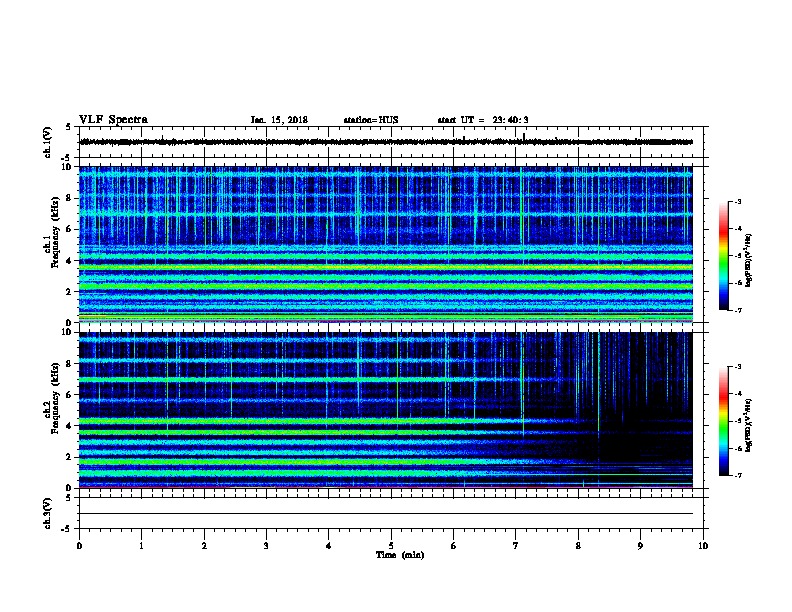792x612 pixels.
Task: Click the ch.1 spectrogram panel
Action: (x=386, y=244)
